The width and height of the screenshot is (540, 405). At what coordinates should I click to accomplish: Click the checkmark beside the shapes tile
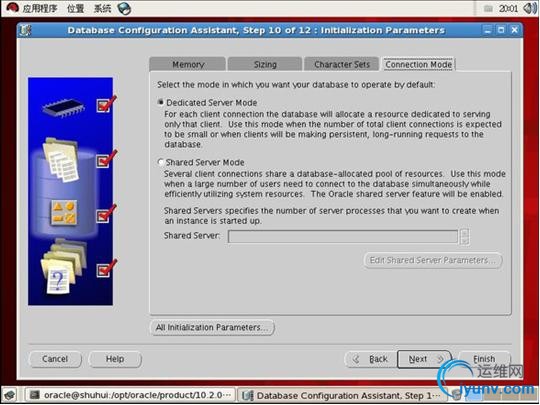[x=106, y=214]
